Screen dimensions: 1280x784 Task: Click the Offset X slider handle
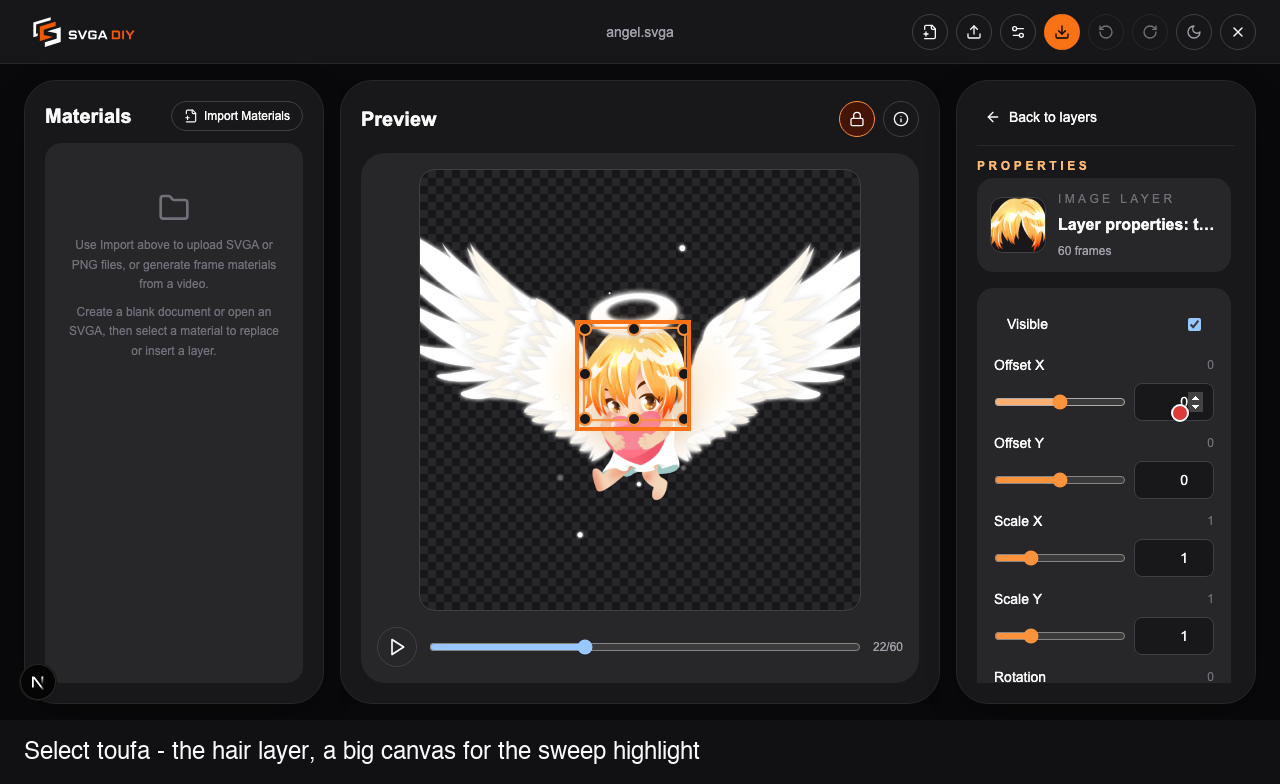point(1060,402)
